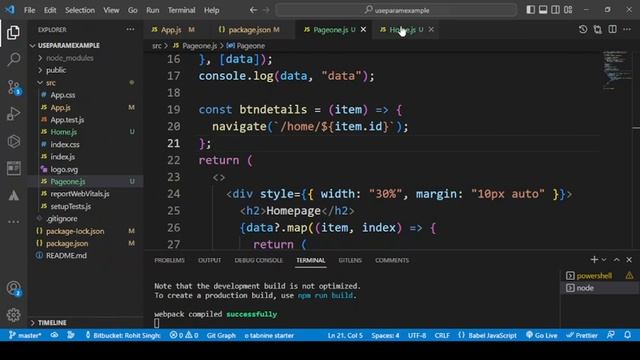Open the File menu
Image resolution: width=640 pixels, height=360 pixels.
[29, 10]
